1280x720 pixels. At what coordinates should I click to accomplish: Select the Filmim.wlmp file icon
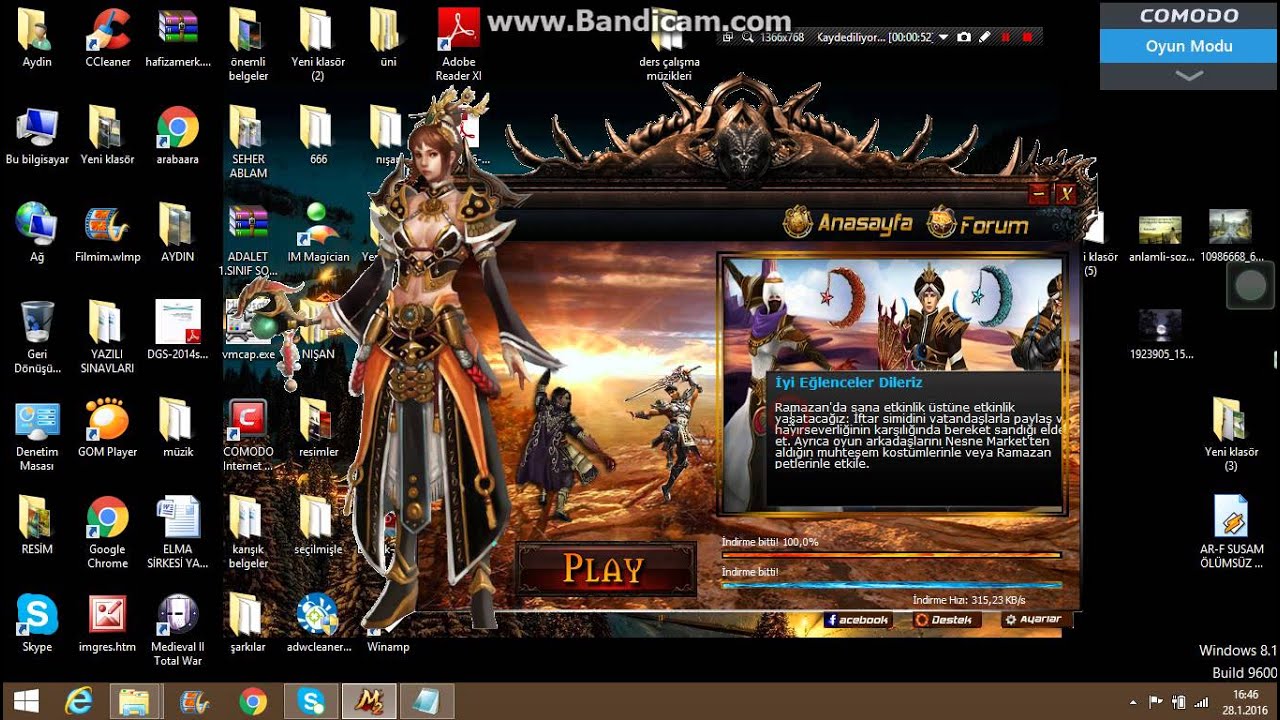(107, 233)
